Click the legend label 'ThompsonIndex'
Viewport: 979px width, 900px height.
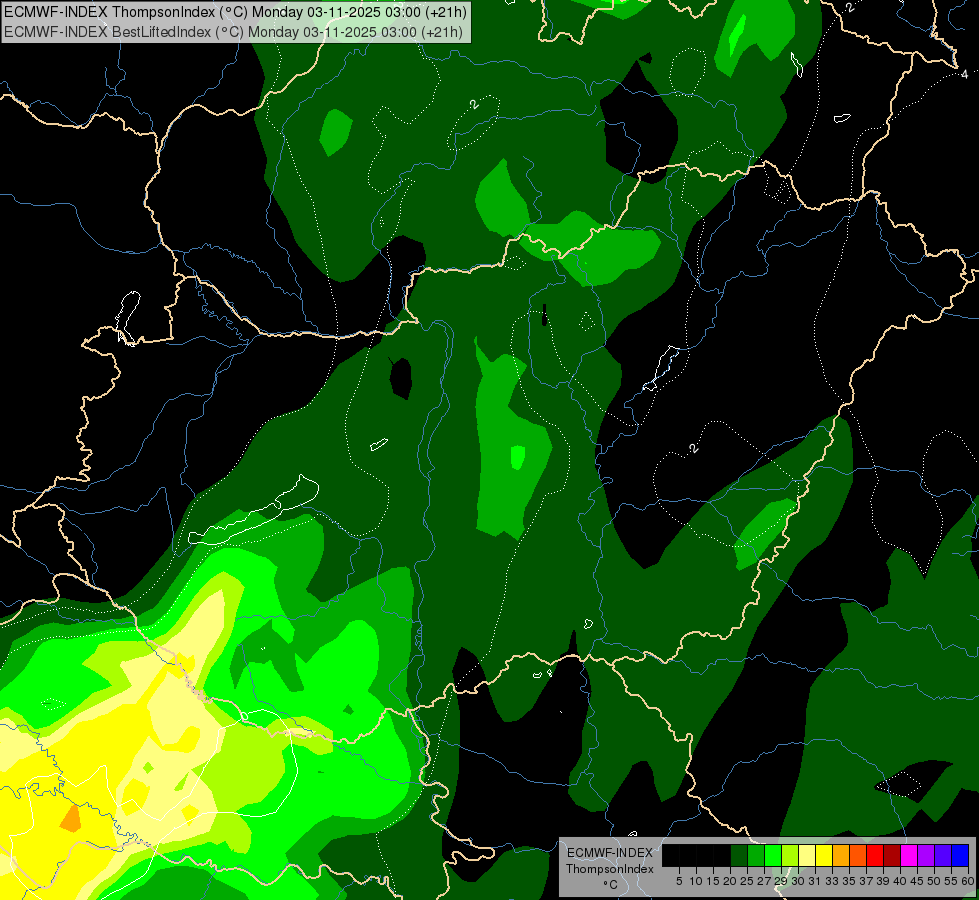coord(610,869)
